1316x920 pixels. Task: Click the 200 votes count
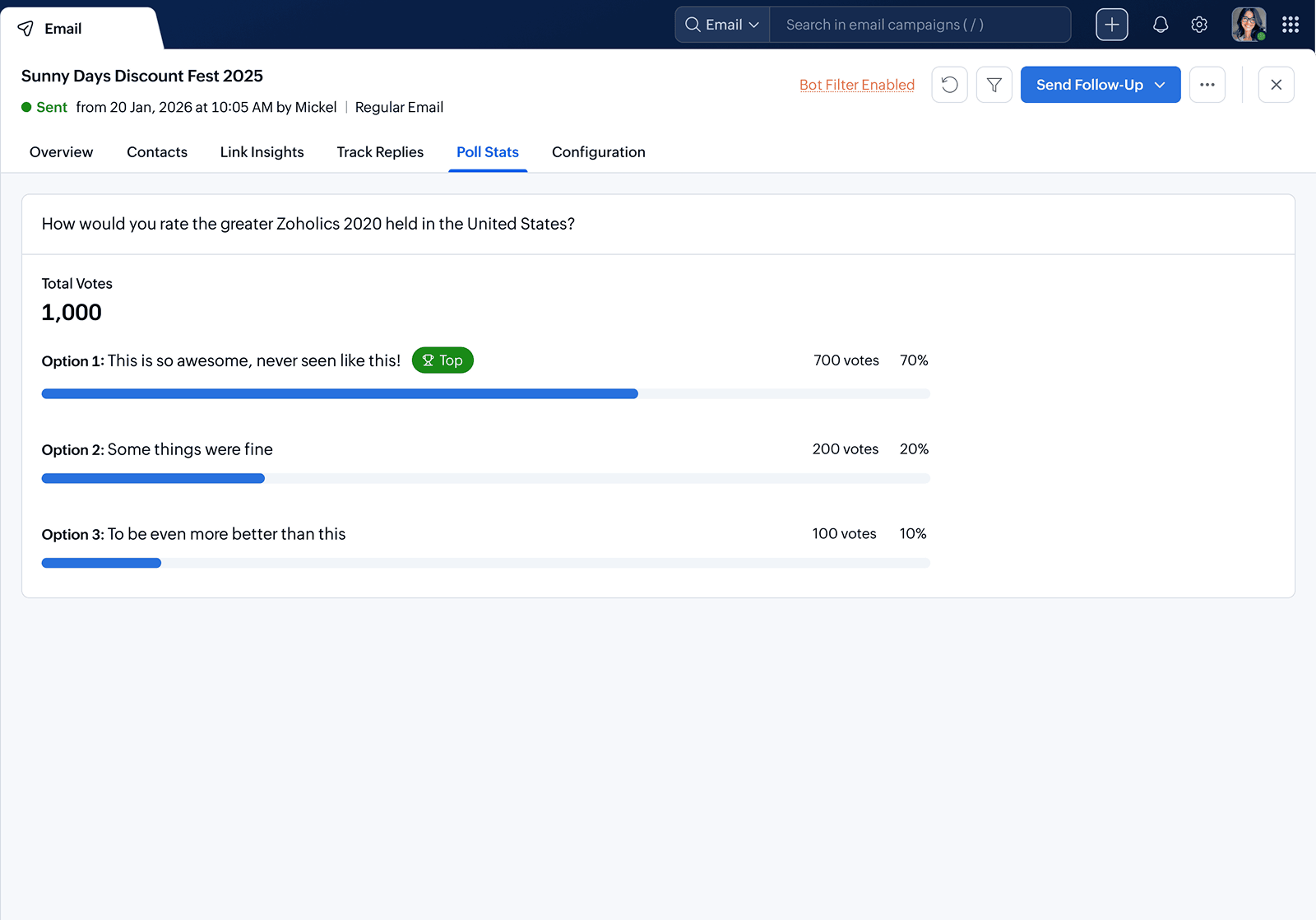point(846,449)
